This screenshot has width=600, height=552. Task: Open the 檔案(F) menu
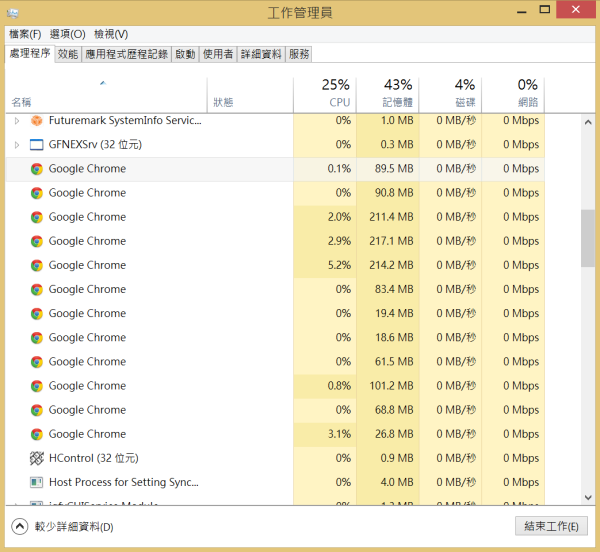(x=25, y=34)
